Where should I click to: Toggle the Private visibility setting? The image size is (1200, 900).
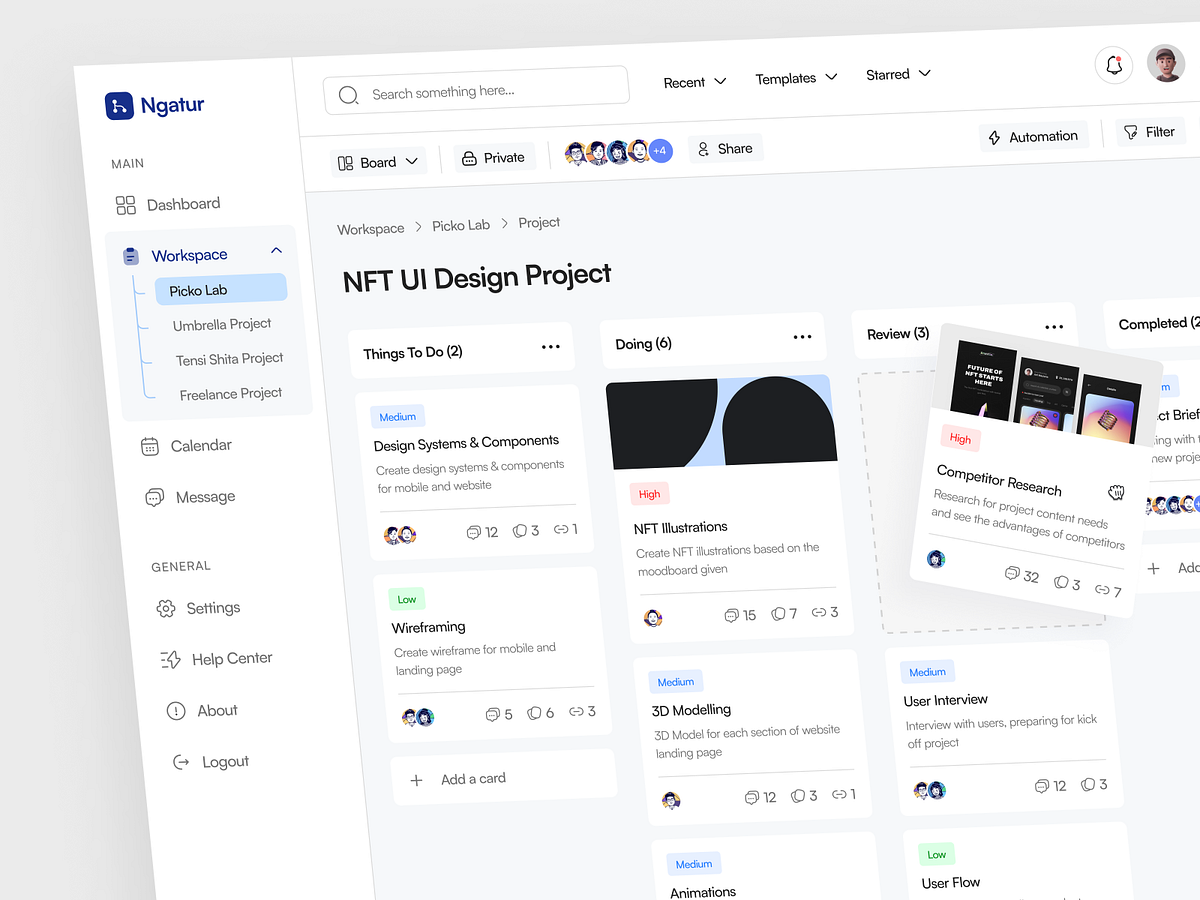tap(494, 156)
